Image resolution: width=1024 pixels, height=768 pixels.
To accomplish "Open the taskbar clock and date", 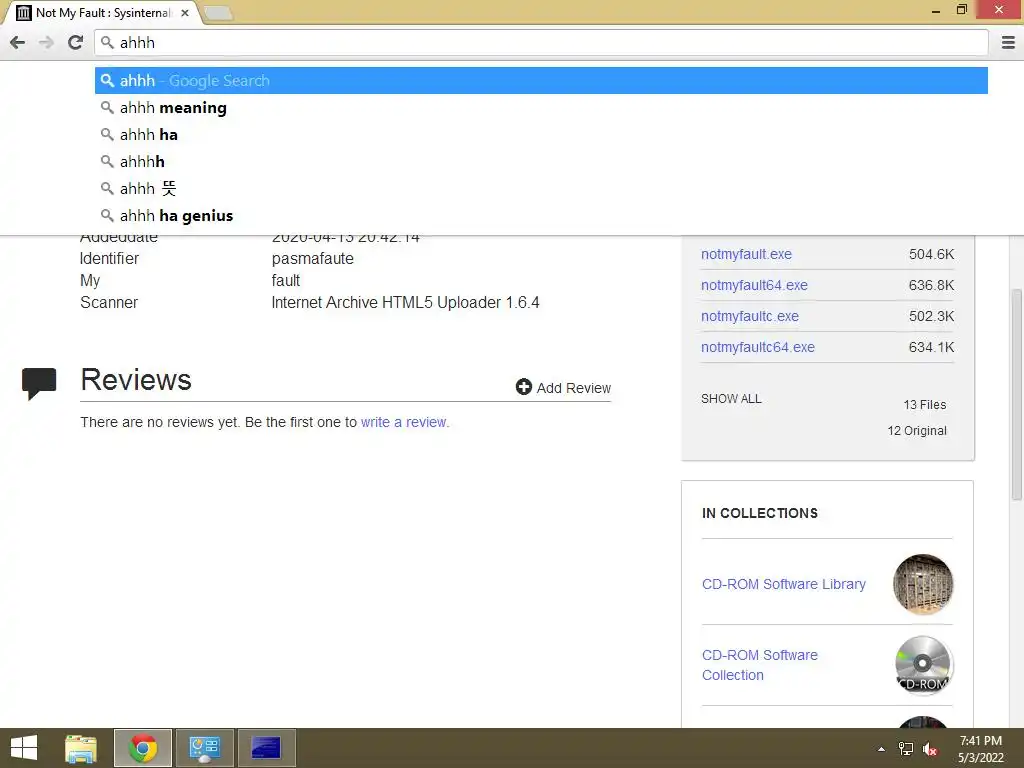I will 980,749.
